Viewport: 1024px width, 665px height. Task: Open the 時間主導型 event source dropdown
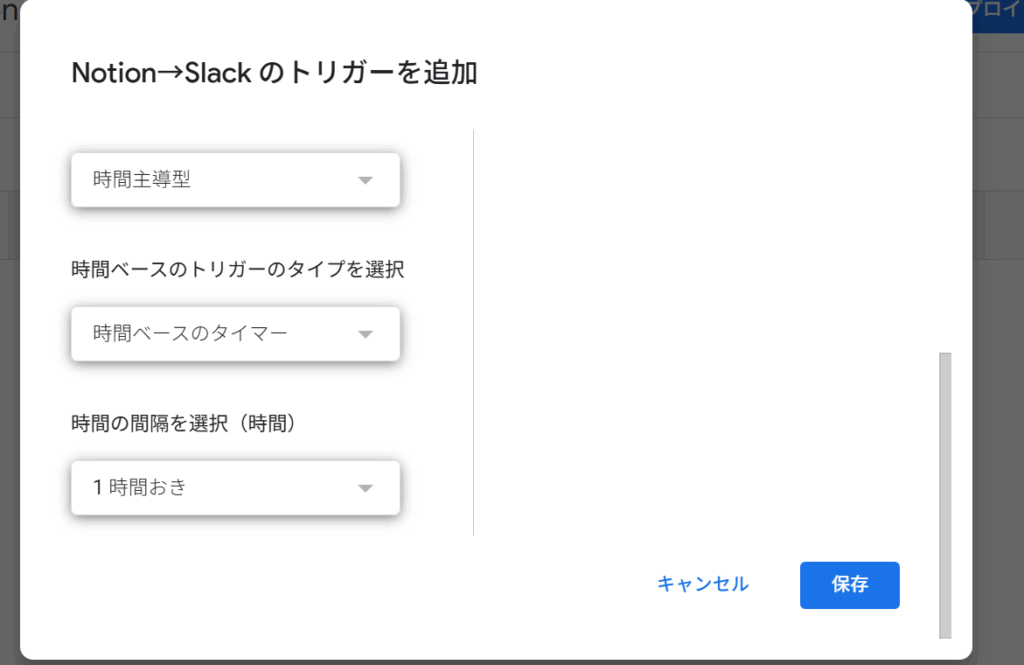click(235, 180)
